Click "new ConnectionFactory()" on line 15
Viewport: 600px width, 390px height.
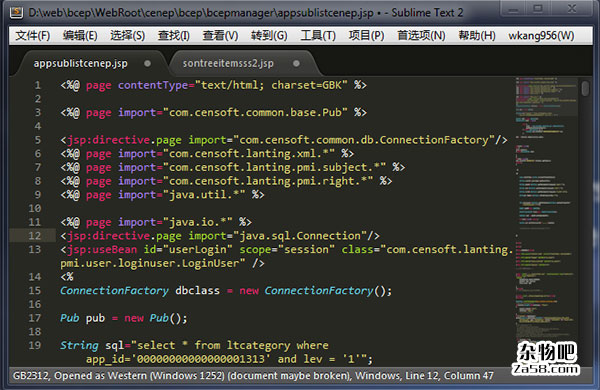tap(312, 291)
